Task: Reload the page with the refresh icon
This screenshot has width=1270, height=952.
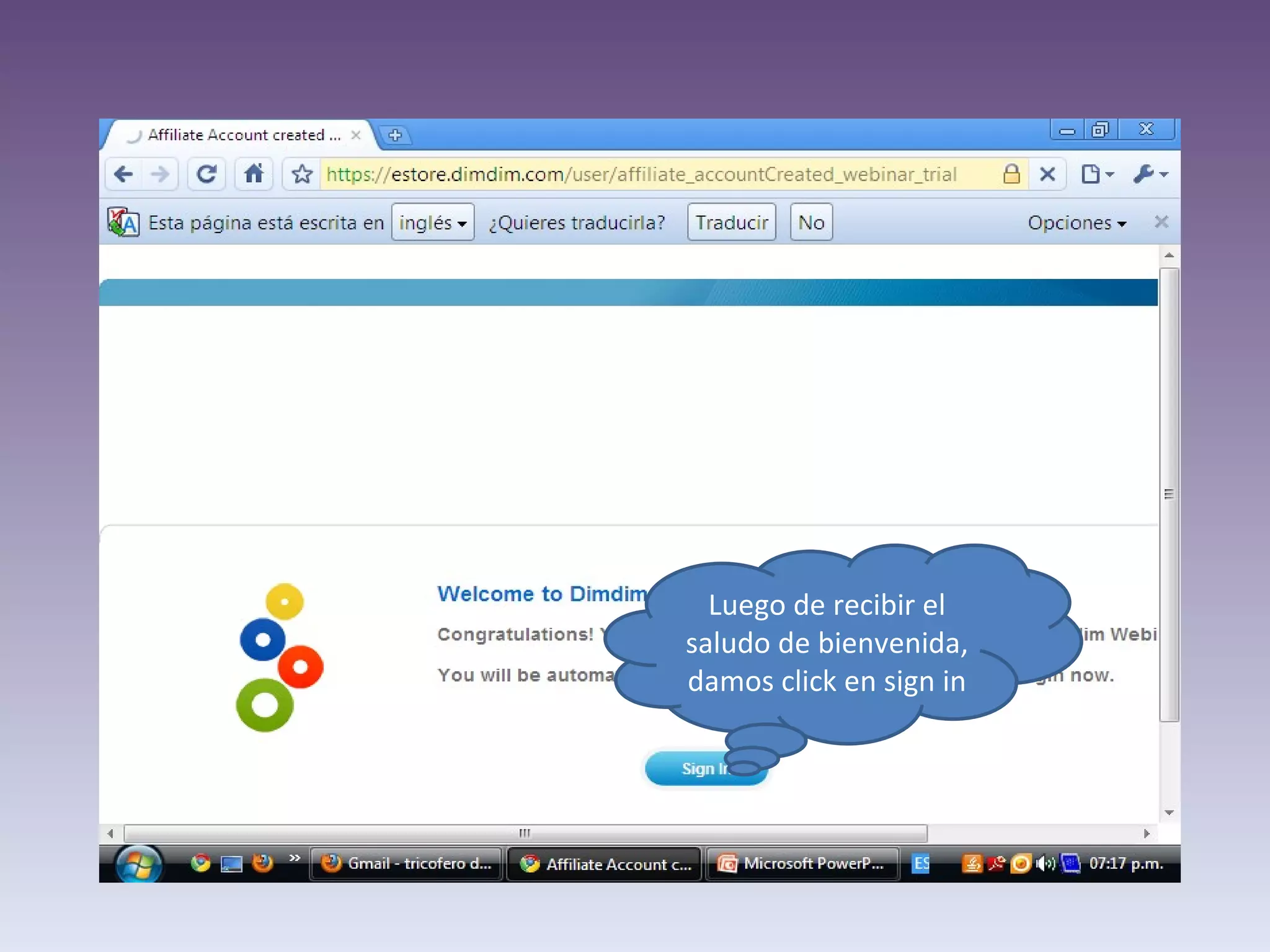Action: pyautogui.click(x=206, y=174)
